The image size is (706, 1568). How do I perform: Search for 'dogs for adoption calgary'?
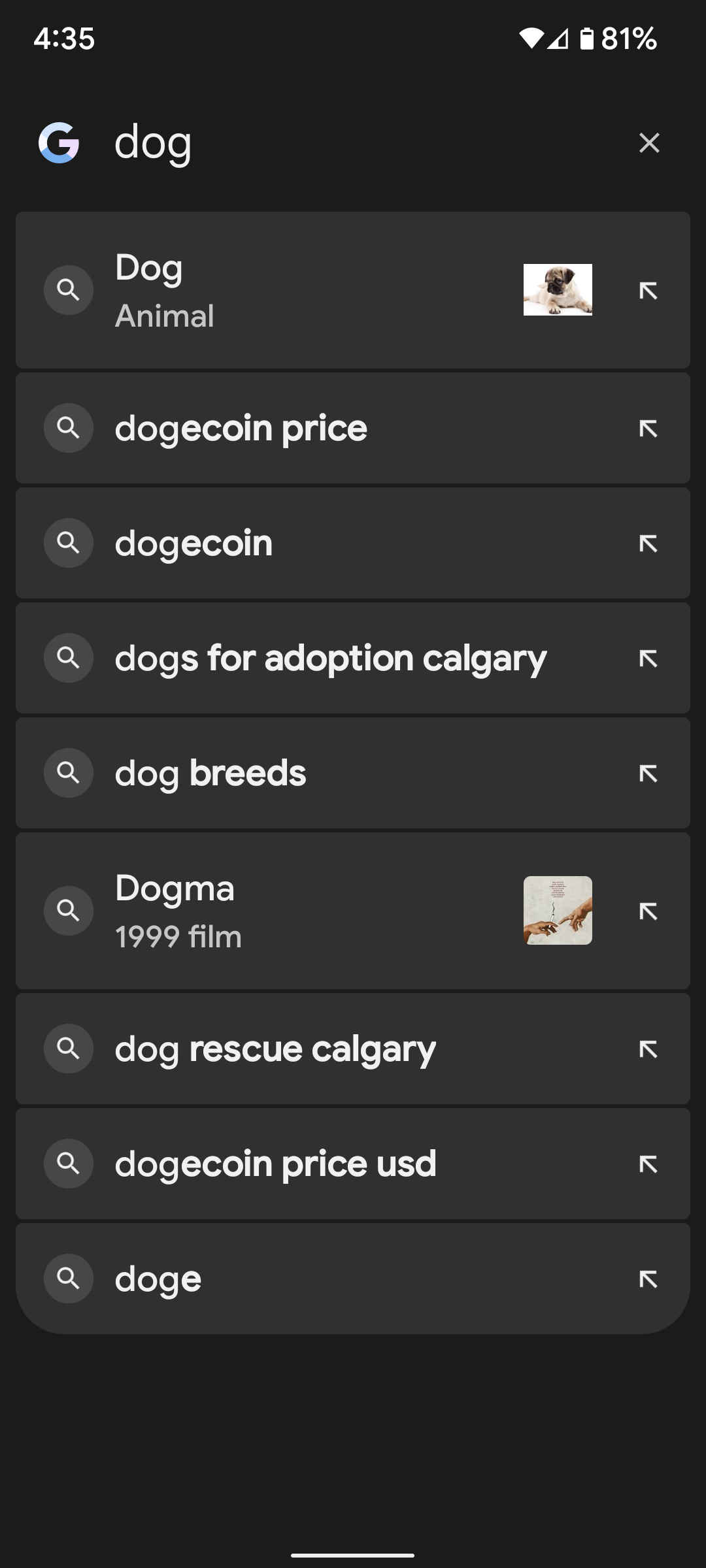point(353,658)
